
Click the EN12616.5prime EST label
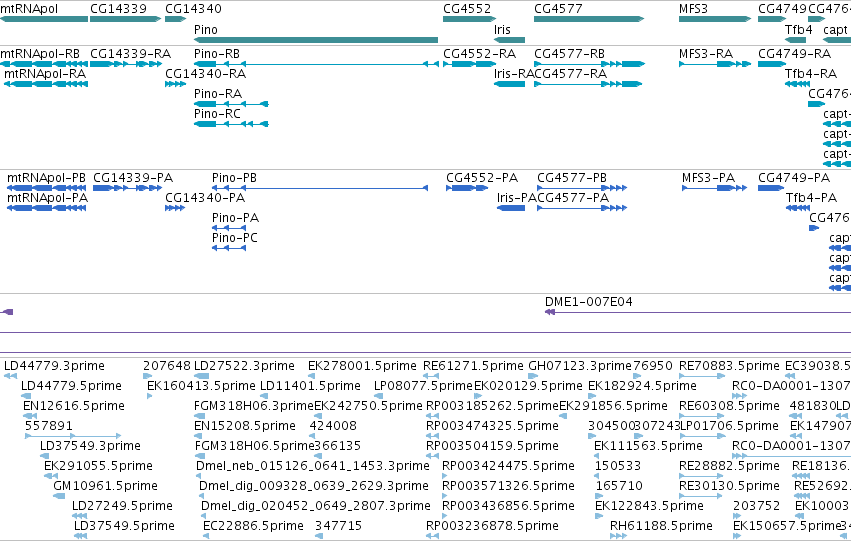(73, 405)
